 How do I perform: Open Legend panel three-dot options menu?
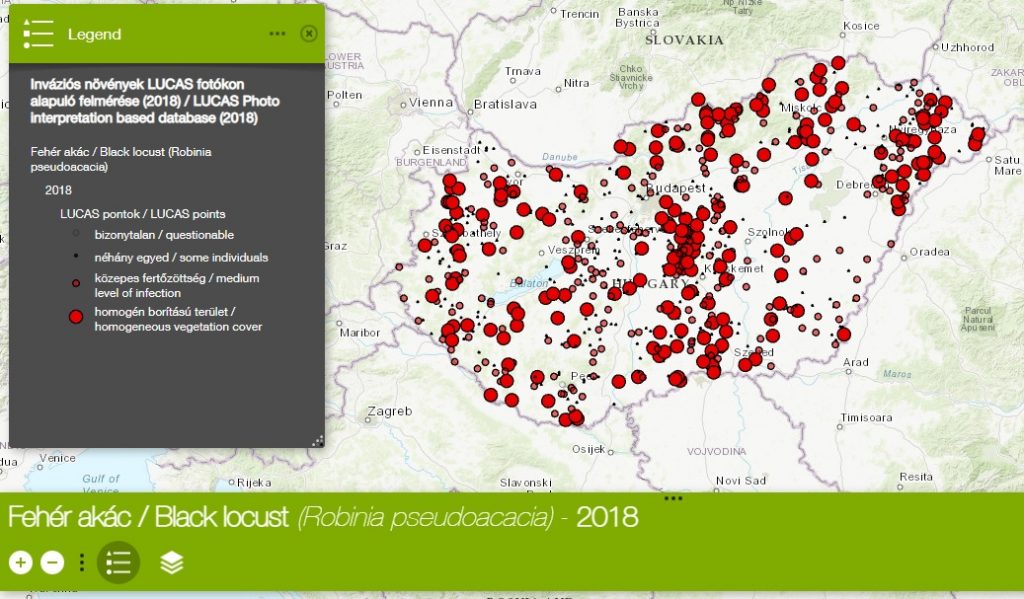[277, 34]
